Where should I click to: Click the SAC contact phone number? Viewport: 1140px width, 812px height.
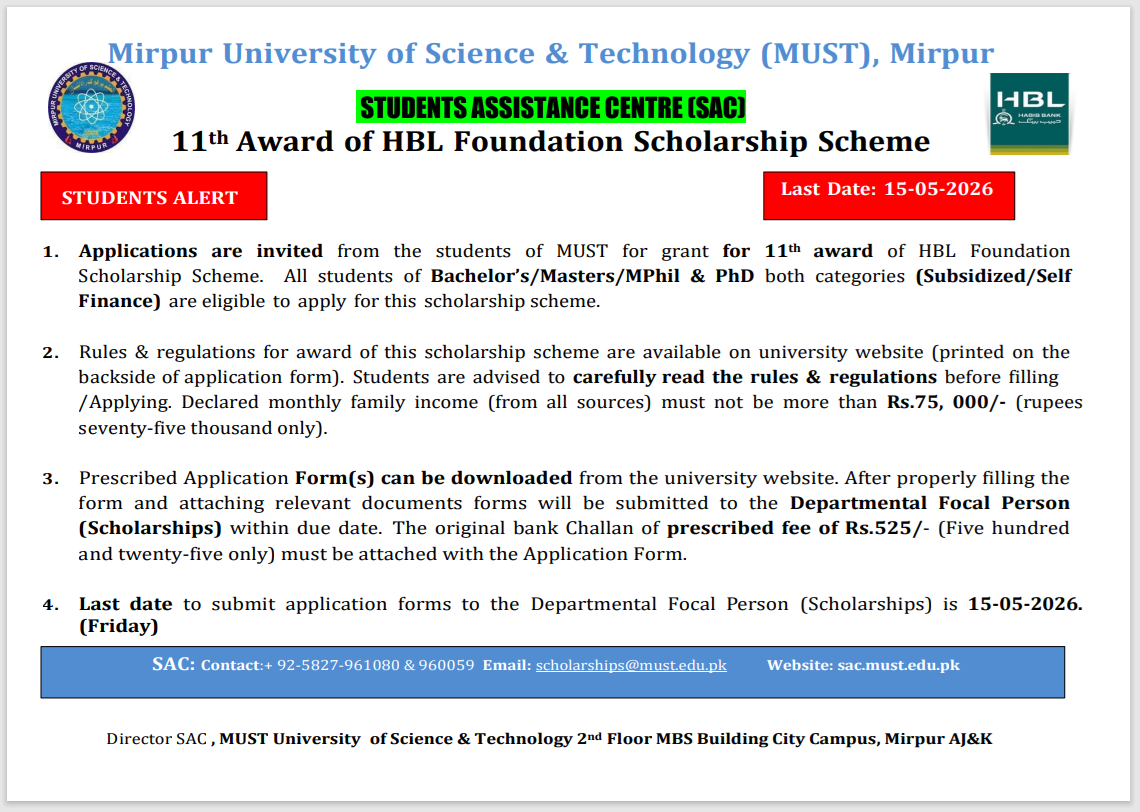(x=369, y=665)
